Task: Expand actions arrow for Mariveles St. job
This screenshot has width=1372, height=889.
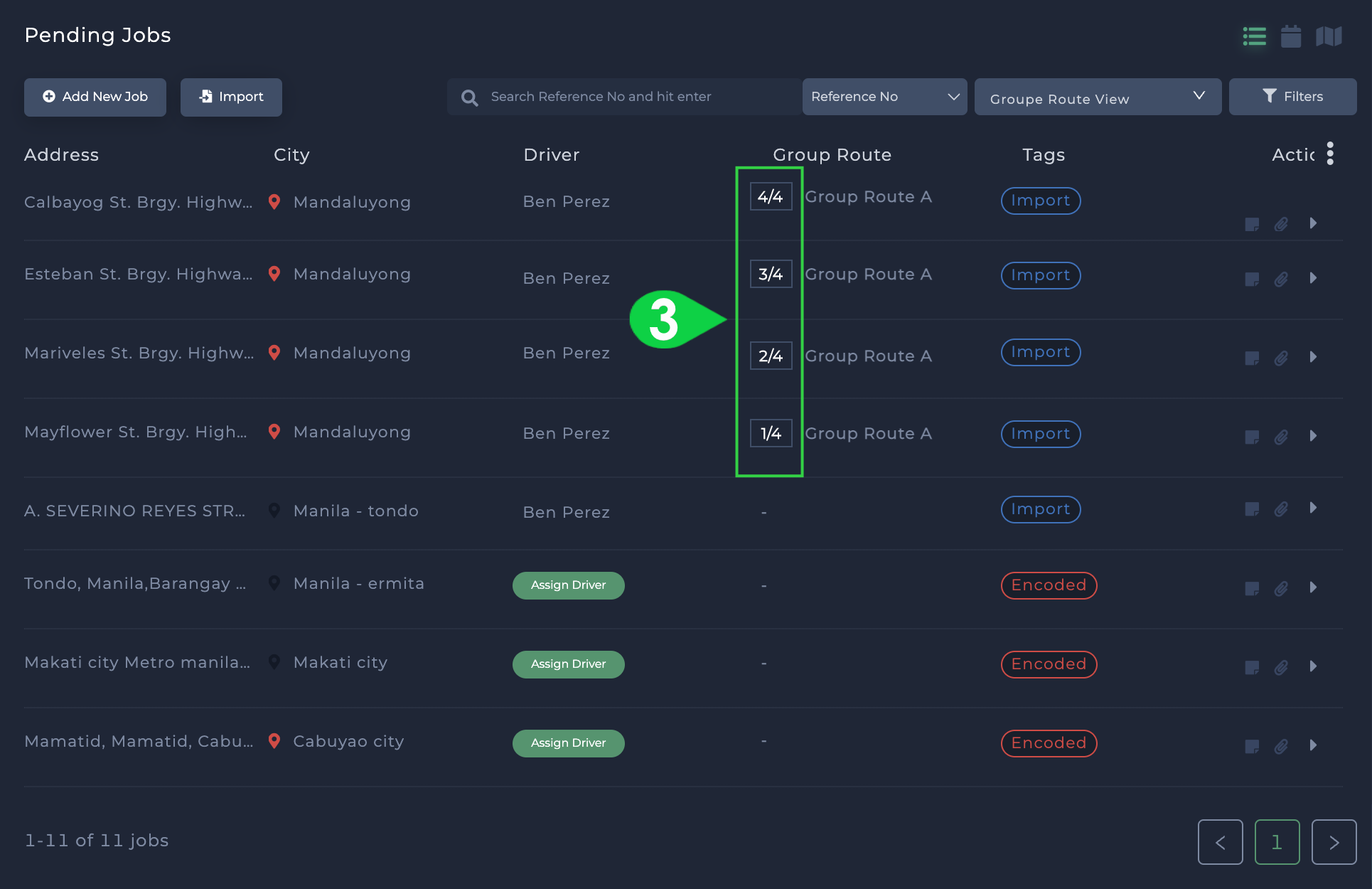Action: tap(1313, 357)
